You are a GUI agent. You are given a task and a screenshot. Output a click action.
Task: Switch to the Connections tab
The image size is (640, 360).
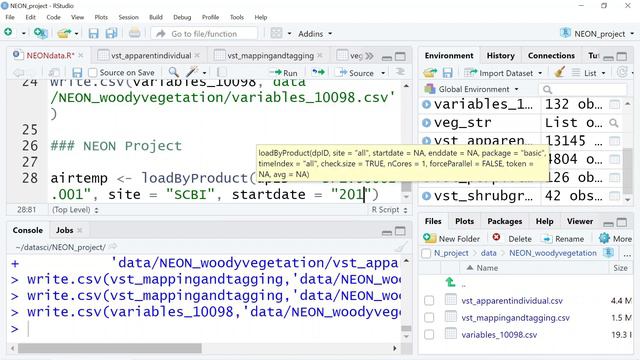tap(551, 56)
